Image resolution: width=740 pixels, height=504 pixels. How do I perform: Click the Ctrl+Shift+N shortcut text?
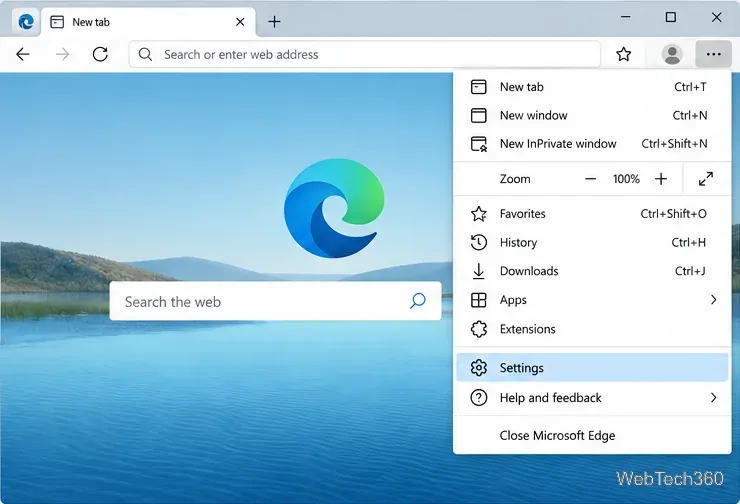coord(674,143)
